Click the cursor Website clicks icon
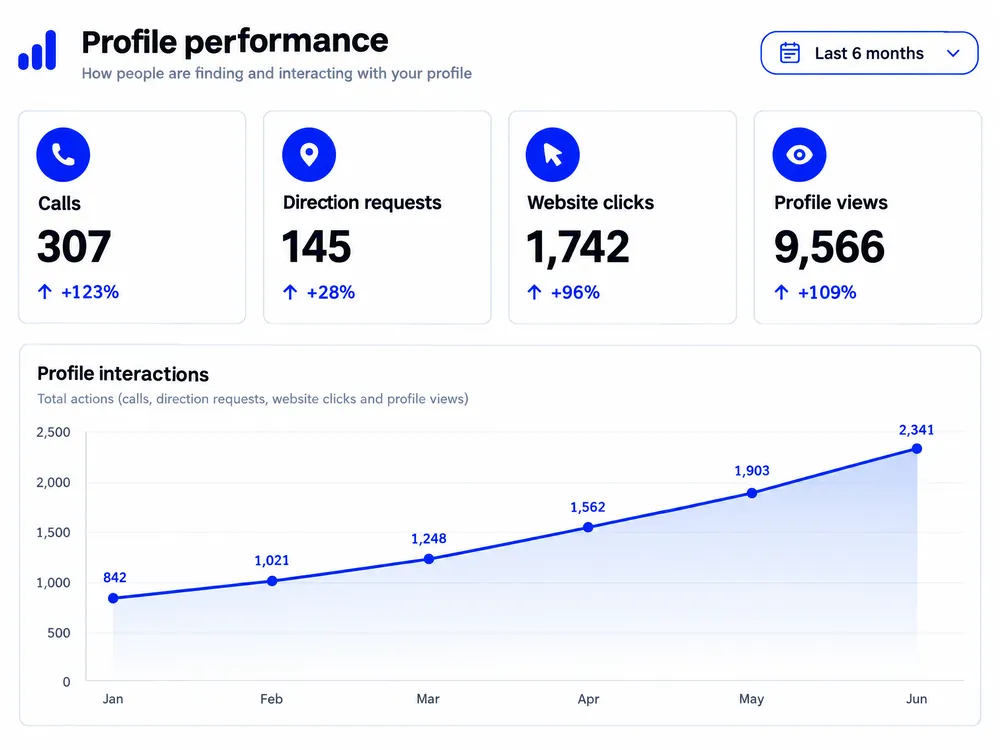1000x750 pixels. coord(552,154)
